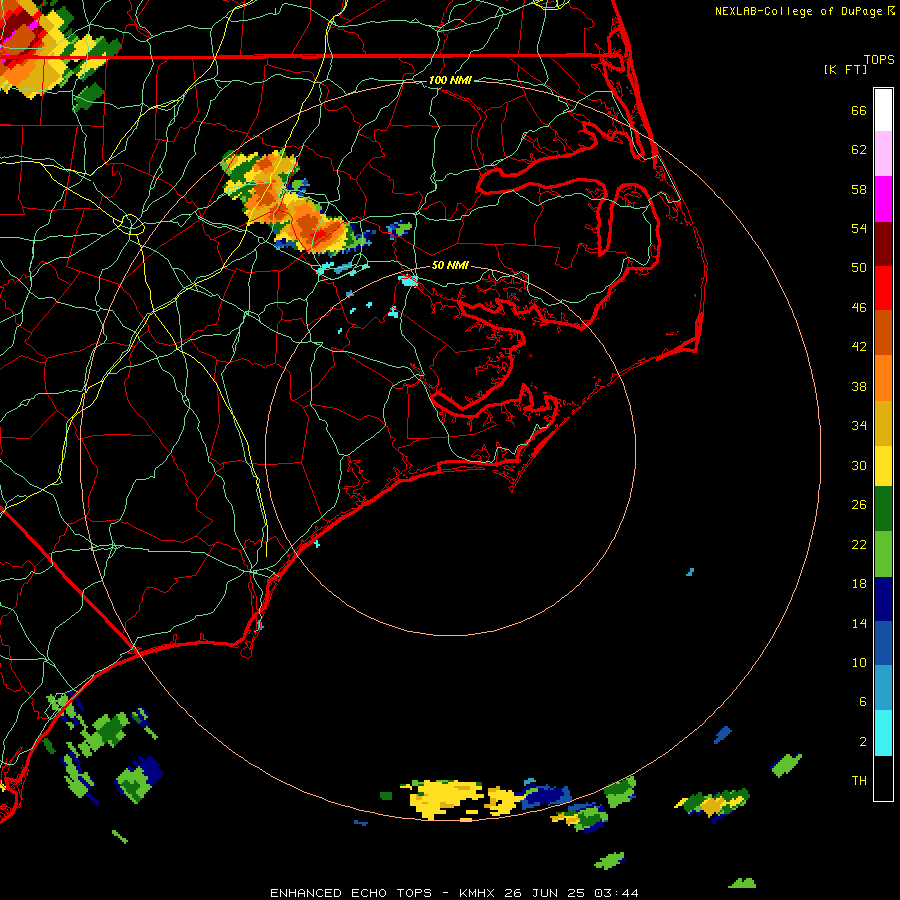The height and width of the screenshot is (900, 900).
Task: Click the "26 JUN 25" date text
Action: (x=544, y=893)
